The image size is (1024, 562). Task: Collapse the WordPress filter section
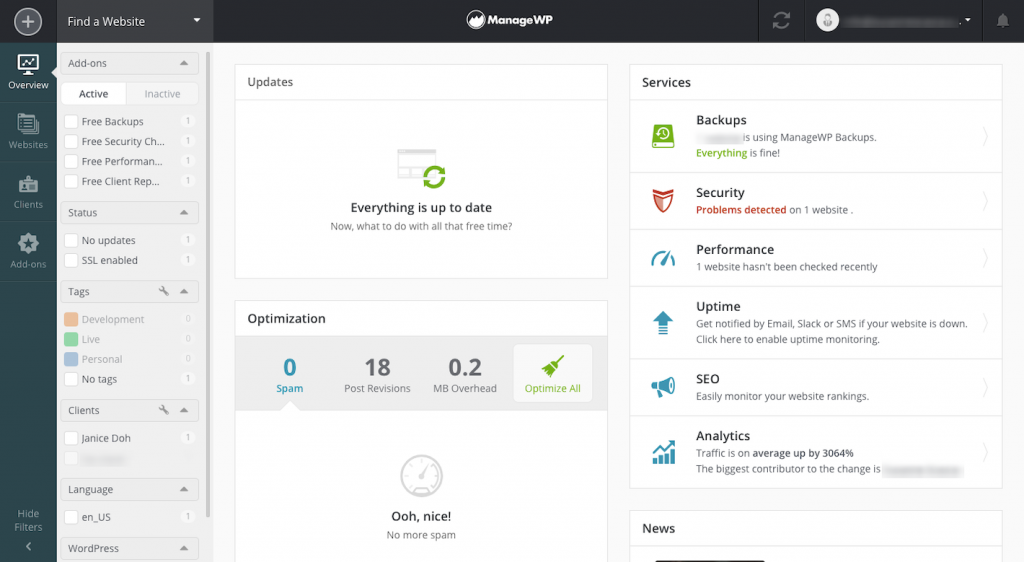coord(184,548)
